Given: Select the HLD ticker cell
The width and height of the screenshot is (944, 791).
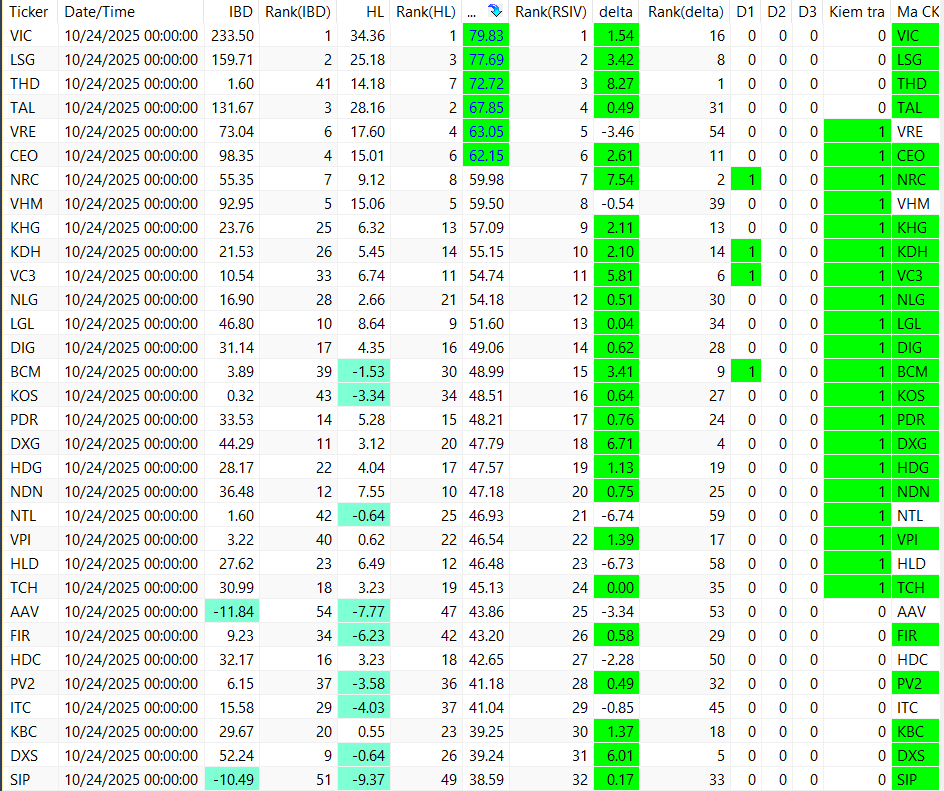Looking at the screenshot, I should tap(31, 563).
